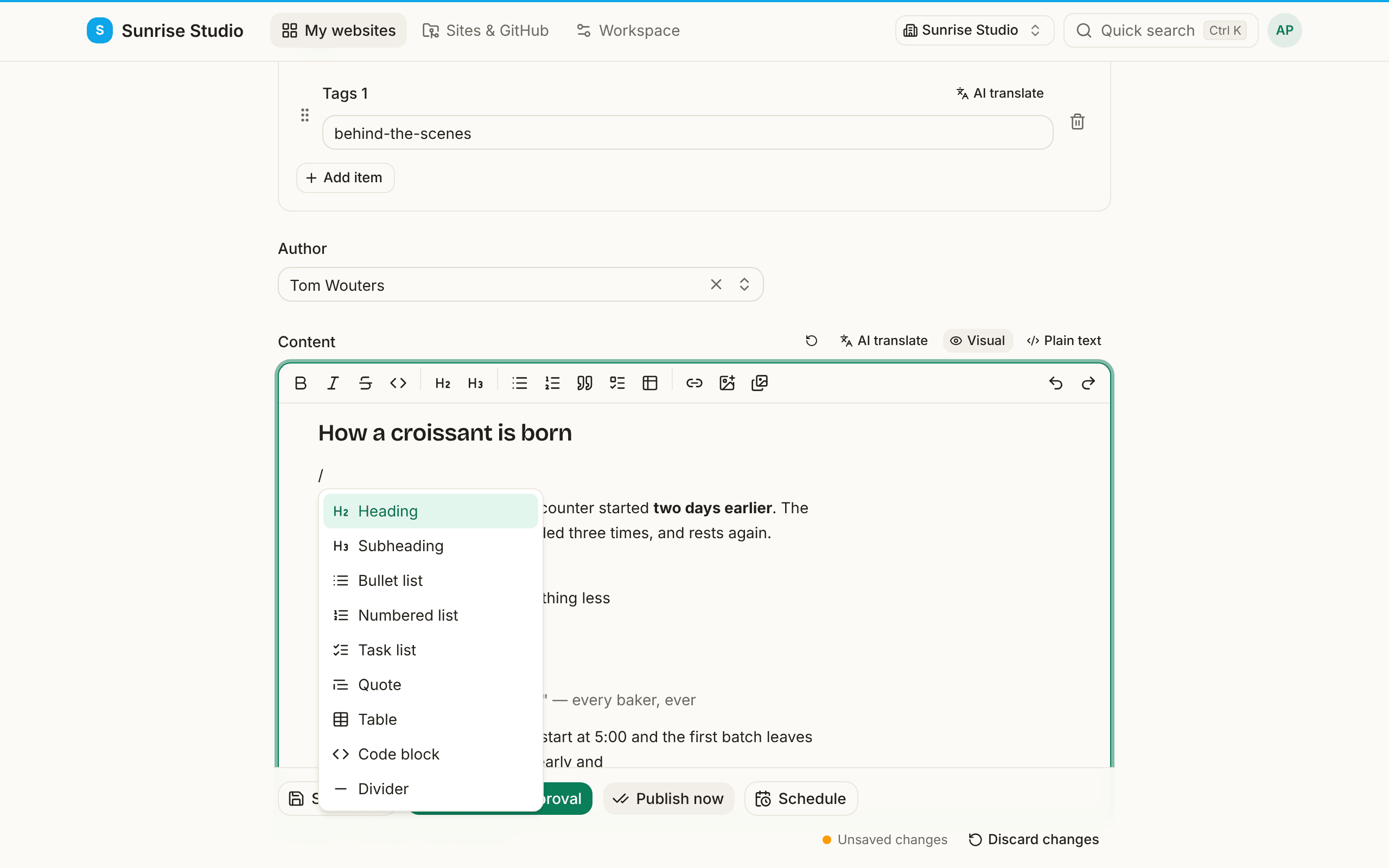This screenshot has height=868, width=1389.
Task: Click the Publish now button
Action: pyautogui.click(x=668, y=799)
